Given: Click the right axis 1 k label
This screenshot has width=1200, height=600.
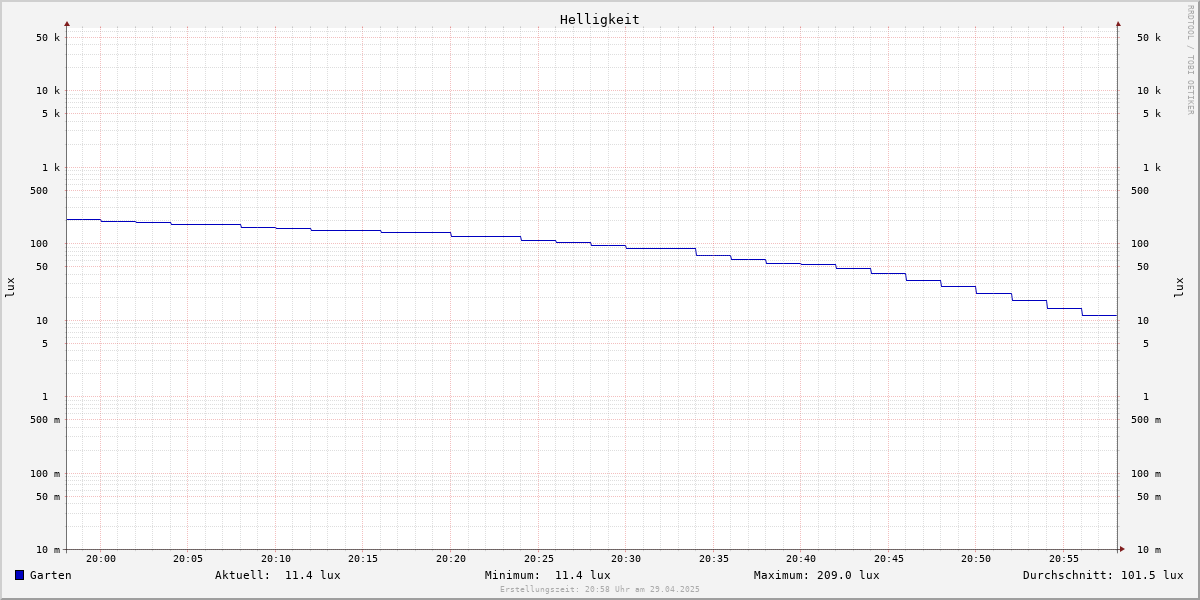Looking at the screenshot, I should pos(1152,168).
